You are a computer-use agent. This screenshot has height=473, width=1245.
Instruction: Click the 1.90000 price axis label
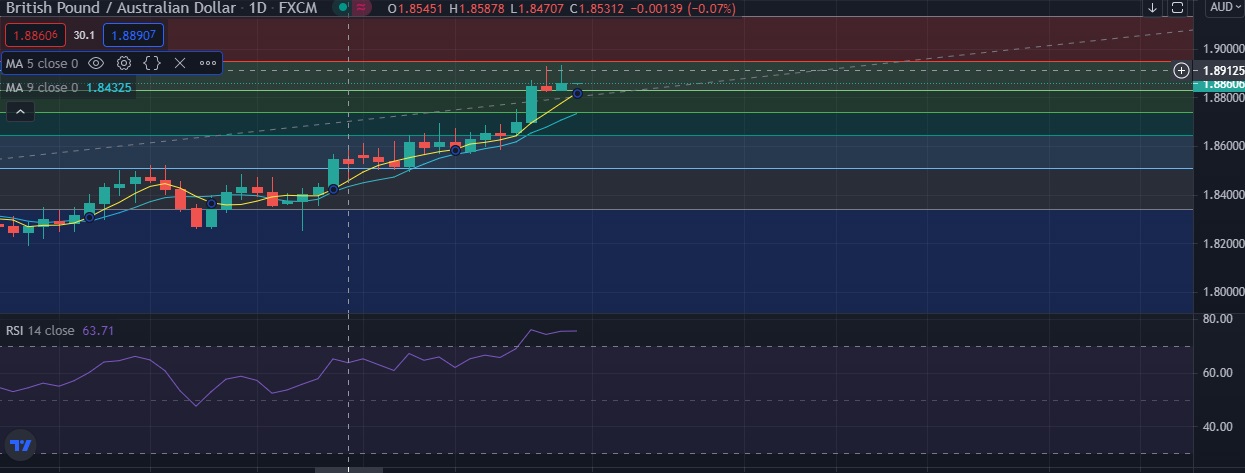coord(1223,49)
